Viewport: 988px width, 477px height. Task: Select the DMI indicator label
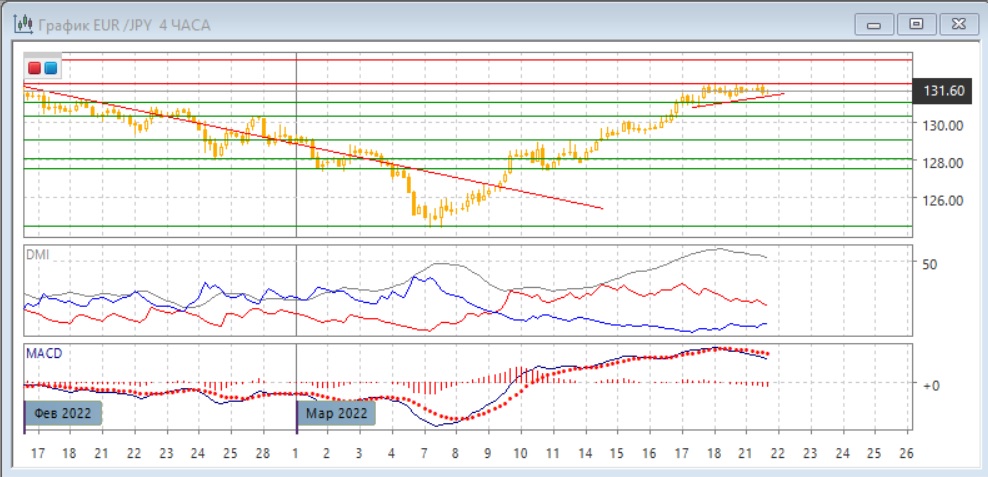pos(37,255)
